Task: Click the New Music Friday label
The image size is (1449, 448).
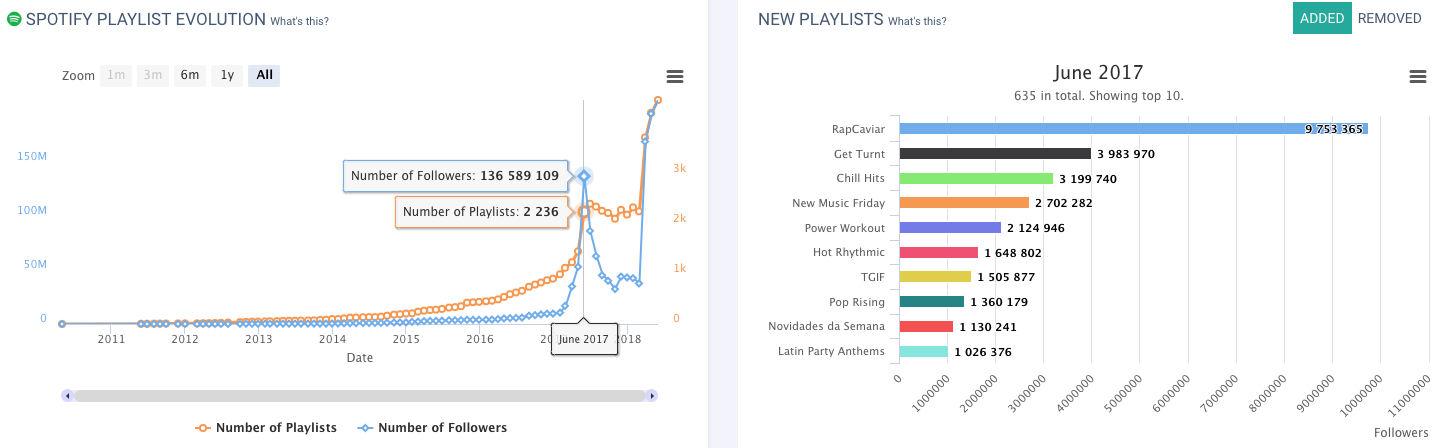Action: click(838, 203)
